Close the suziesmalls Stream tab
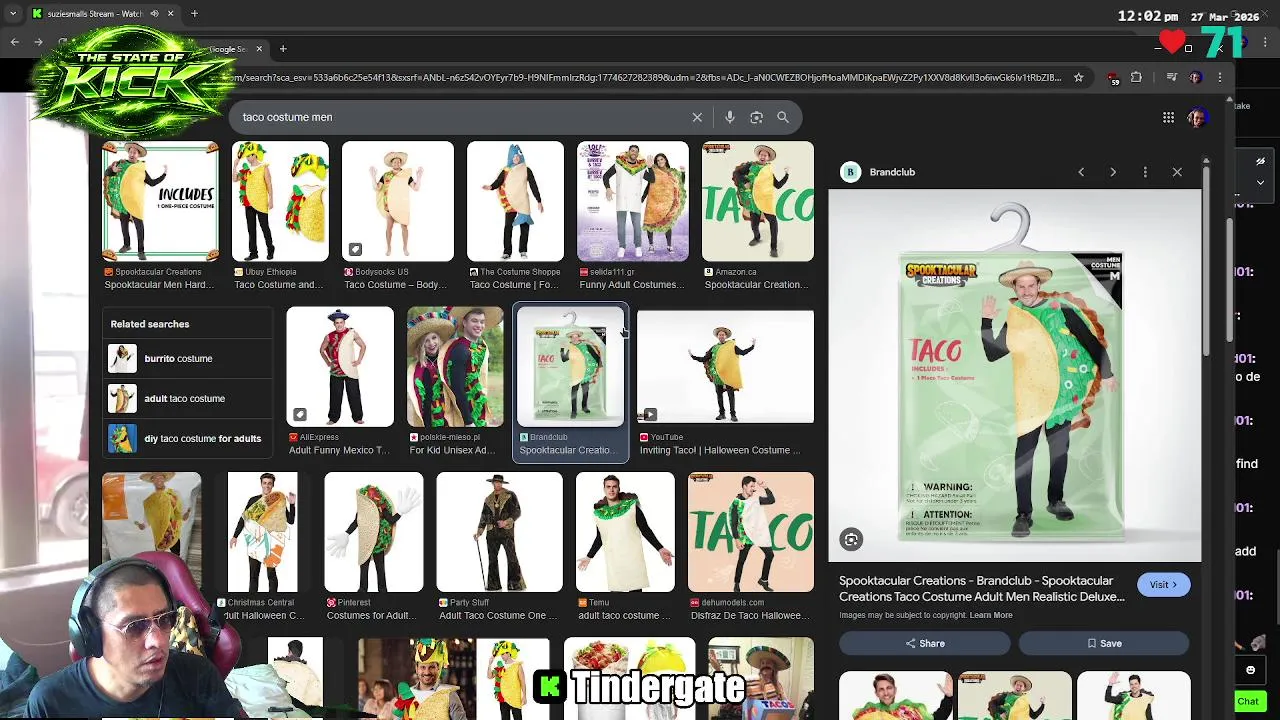This screenshot has width=1280, height=720. [x=170, y=14]
